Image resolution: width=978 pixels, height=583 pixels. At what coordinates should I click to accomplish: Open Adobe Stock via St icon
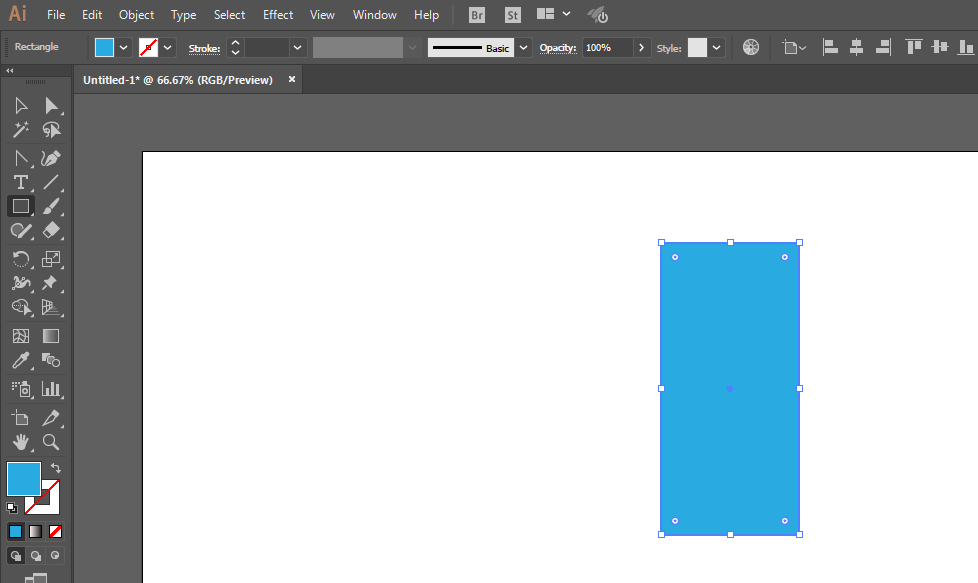[513, 15]
